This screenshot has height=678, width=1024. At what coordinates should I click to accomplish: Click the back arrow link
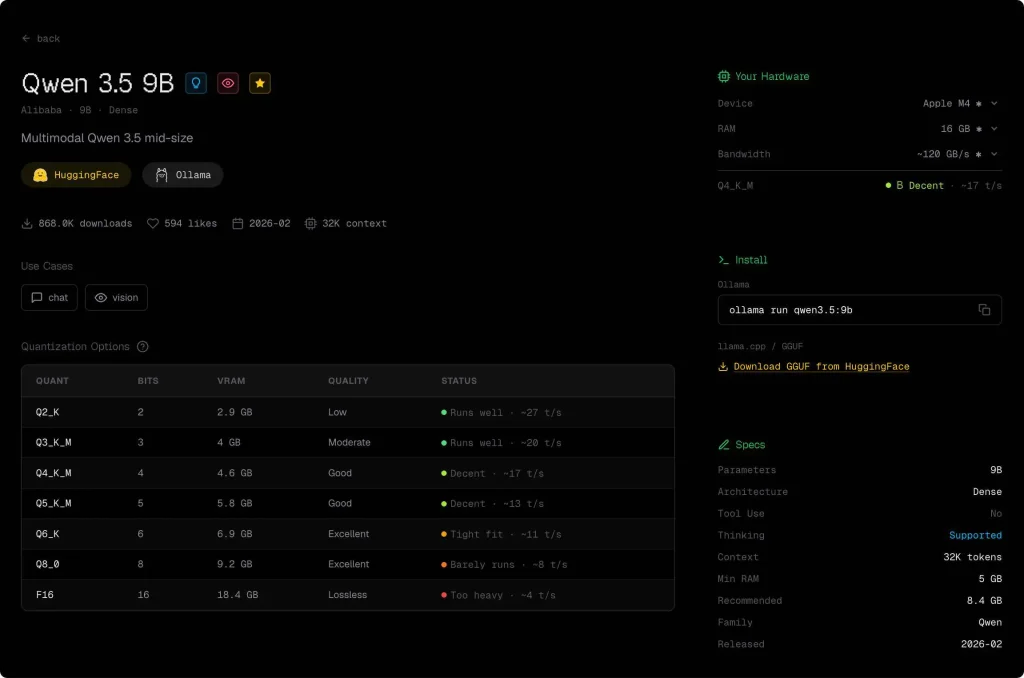[41, 39]
